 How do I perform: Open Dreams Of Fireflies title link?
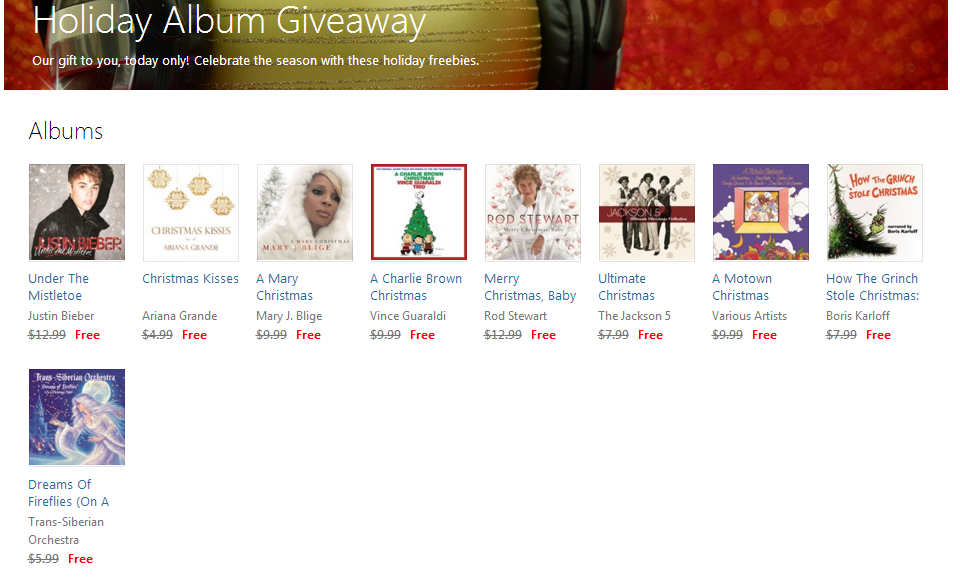pos(69,493)
